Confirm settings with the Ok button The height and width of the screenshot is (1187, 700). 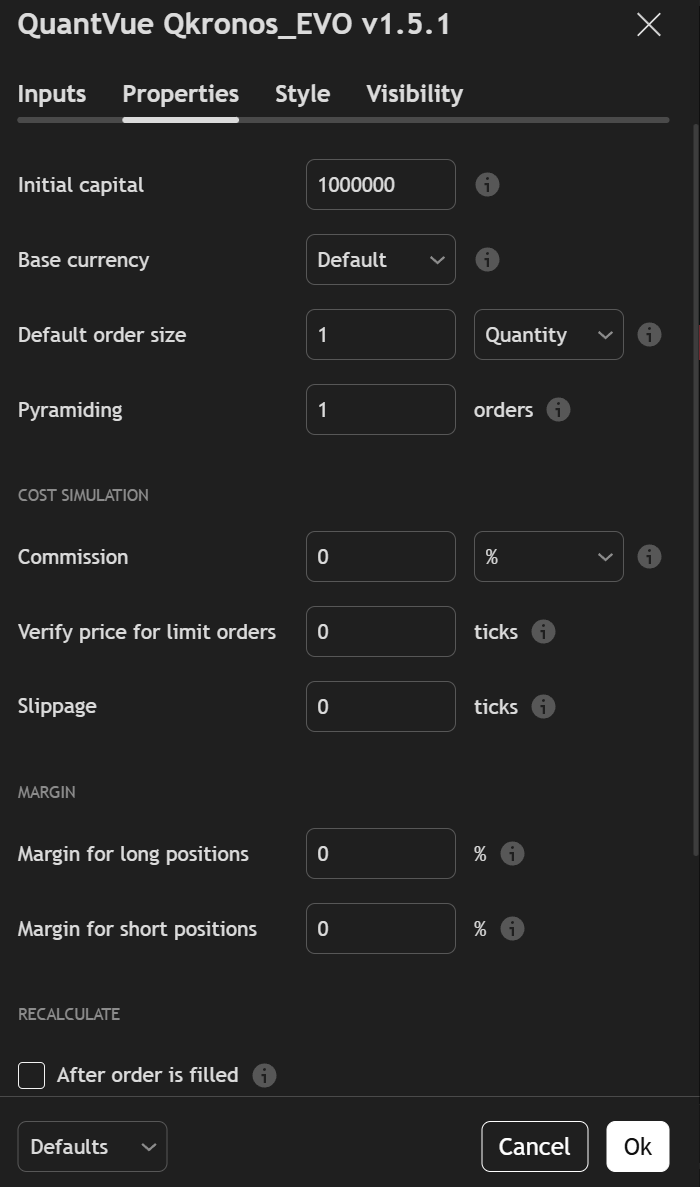point(637,1147)
